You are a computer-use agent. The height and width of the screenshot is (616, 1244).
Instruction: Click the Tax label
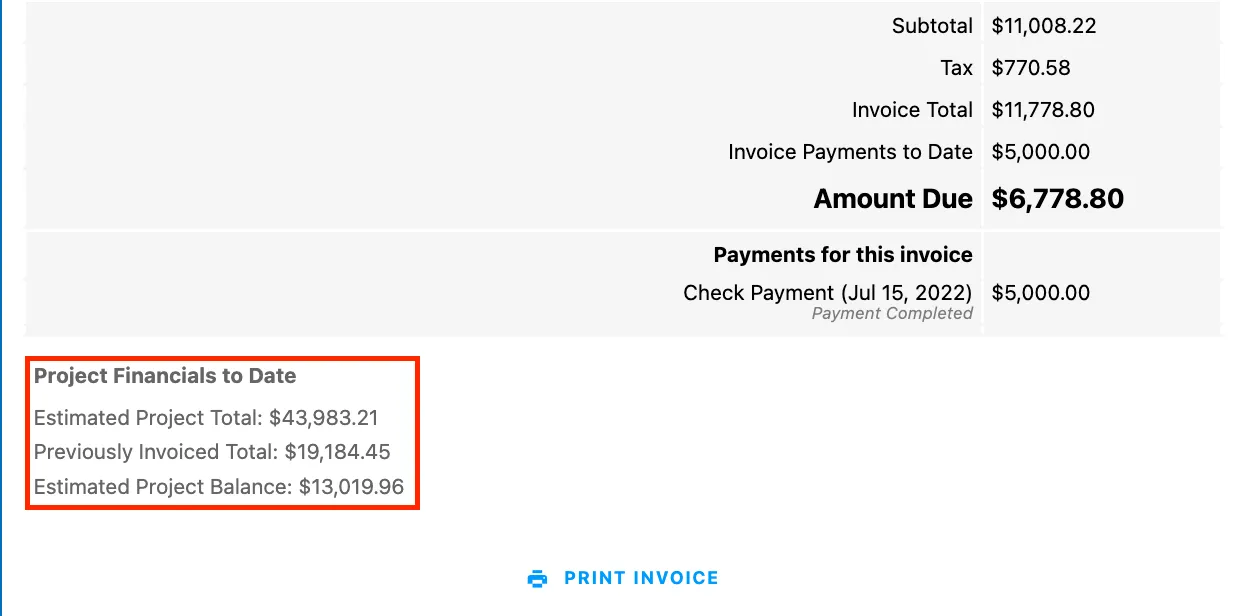(x=956, y=68)
